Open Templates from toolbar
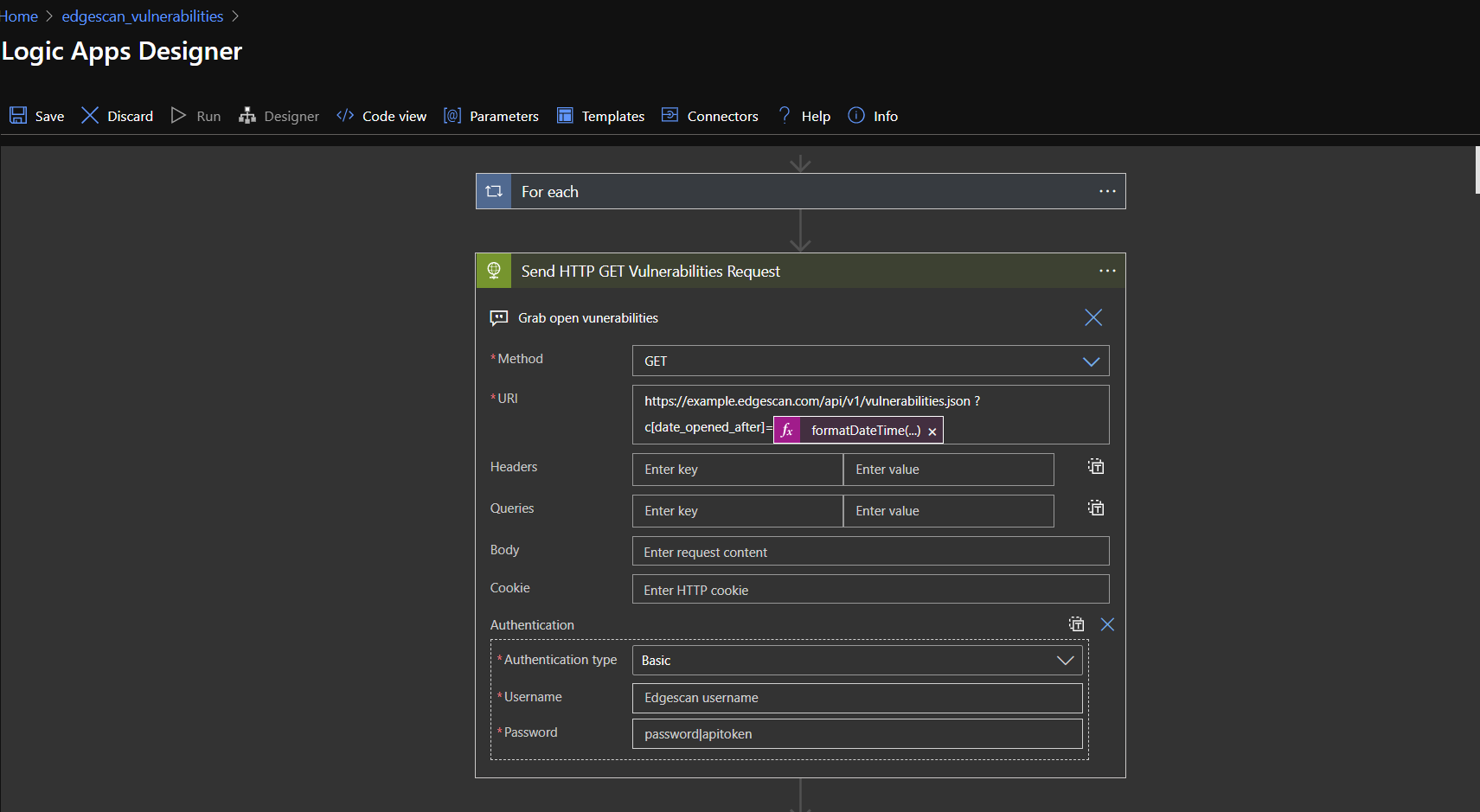 (601, 116)
